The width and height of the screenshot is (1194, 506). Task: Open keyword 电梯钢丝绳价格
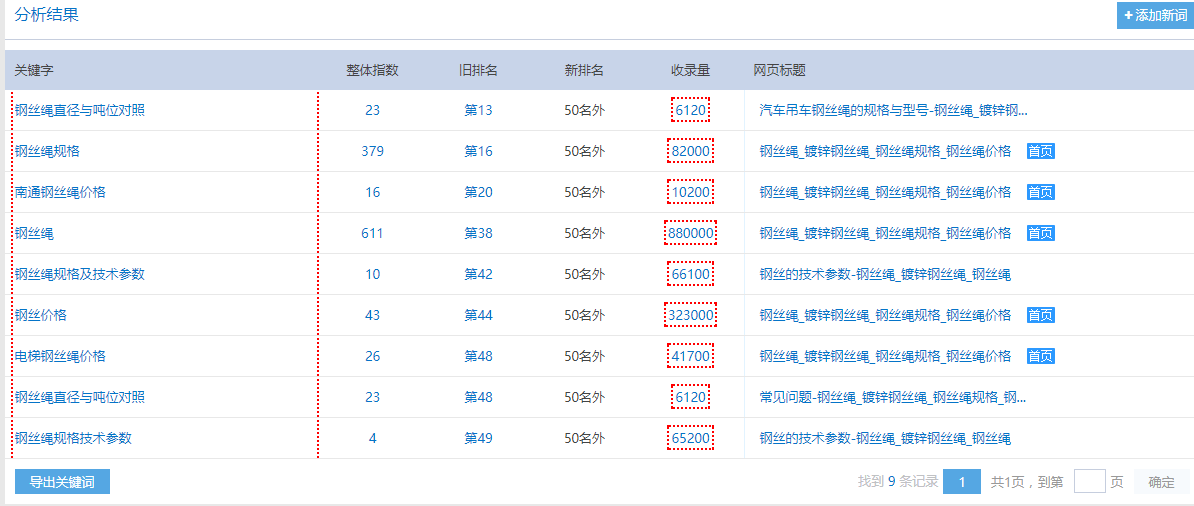(x=60, y=356)
